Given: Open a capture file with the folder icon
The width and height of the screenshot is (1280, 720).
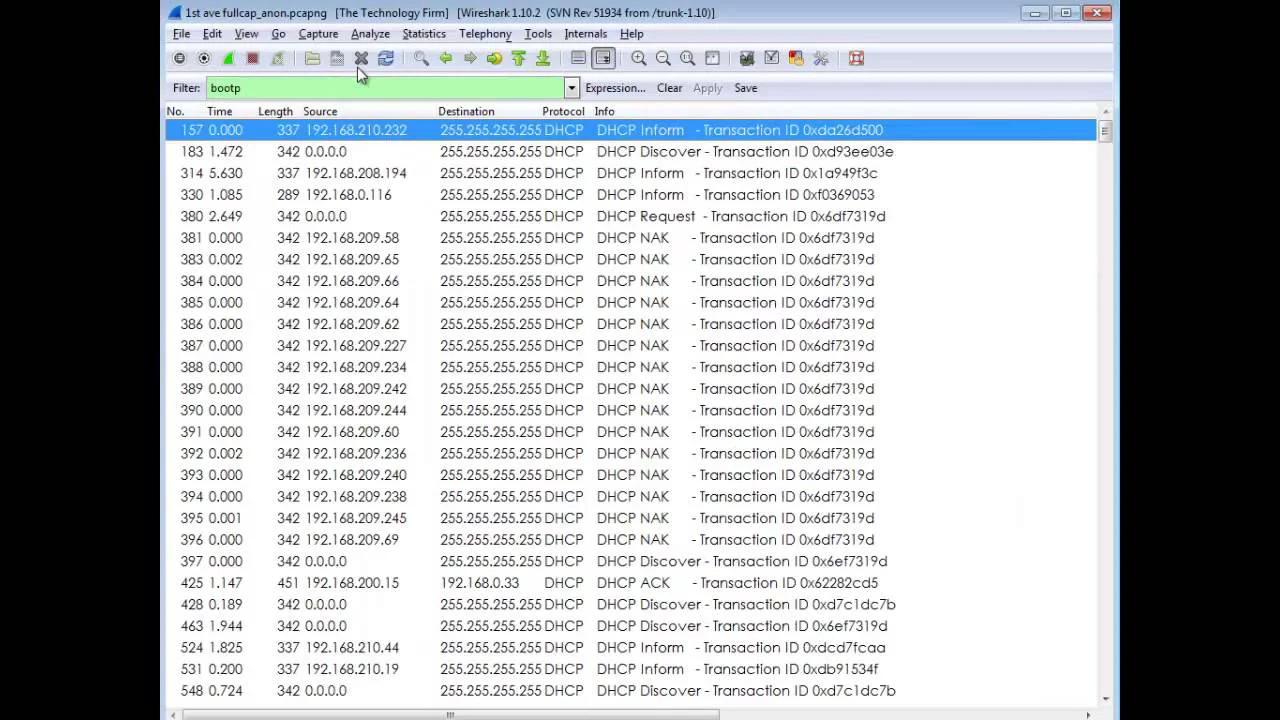Looking at the screenshot, I should pos(312,59).
